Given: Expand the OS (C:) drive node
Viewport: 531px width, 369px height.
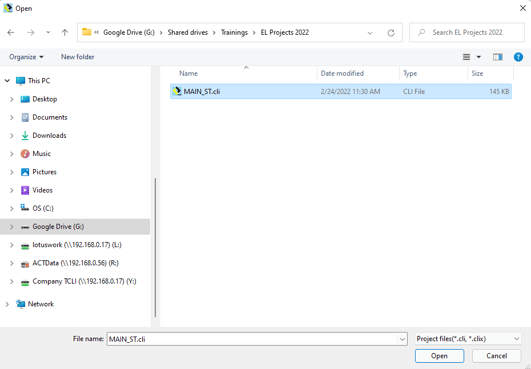Looking at the screenshot, I should 12,209.
